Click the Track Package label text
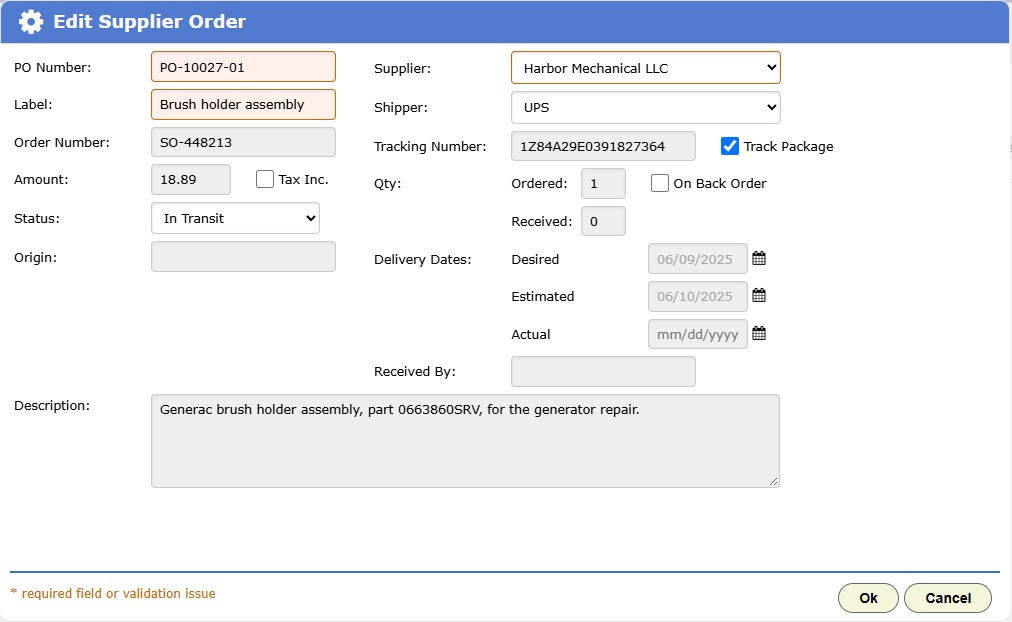This screenshot has width=1012, height=622. tap(789, 146)
